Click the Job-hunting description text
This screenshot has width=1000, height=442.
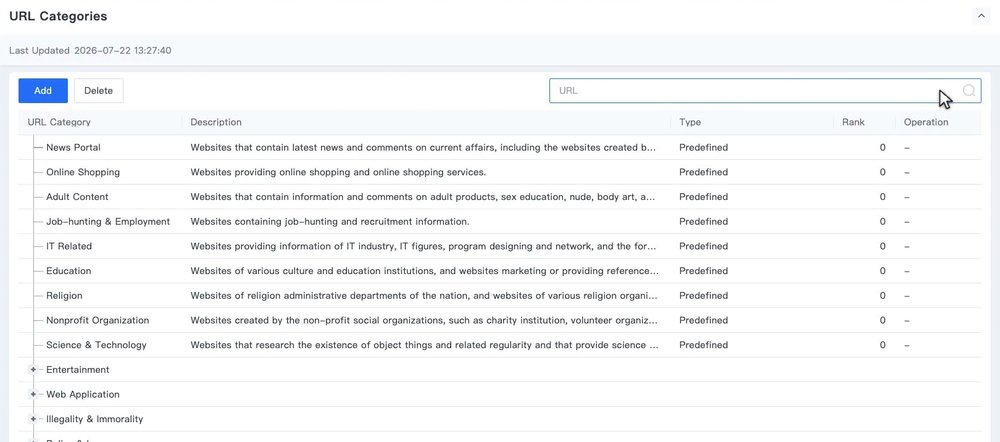coord(330,222)
